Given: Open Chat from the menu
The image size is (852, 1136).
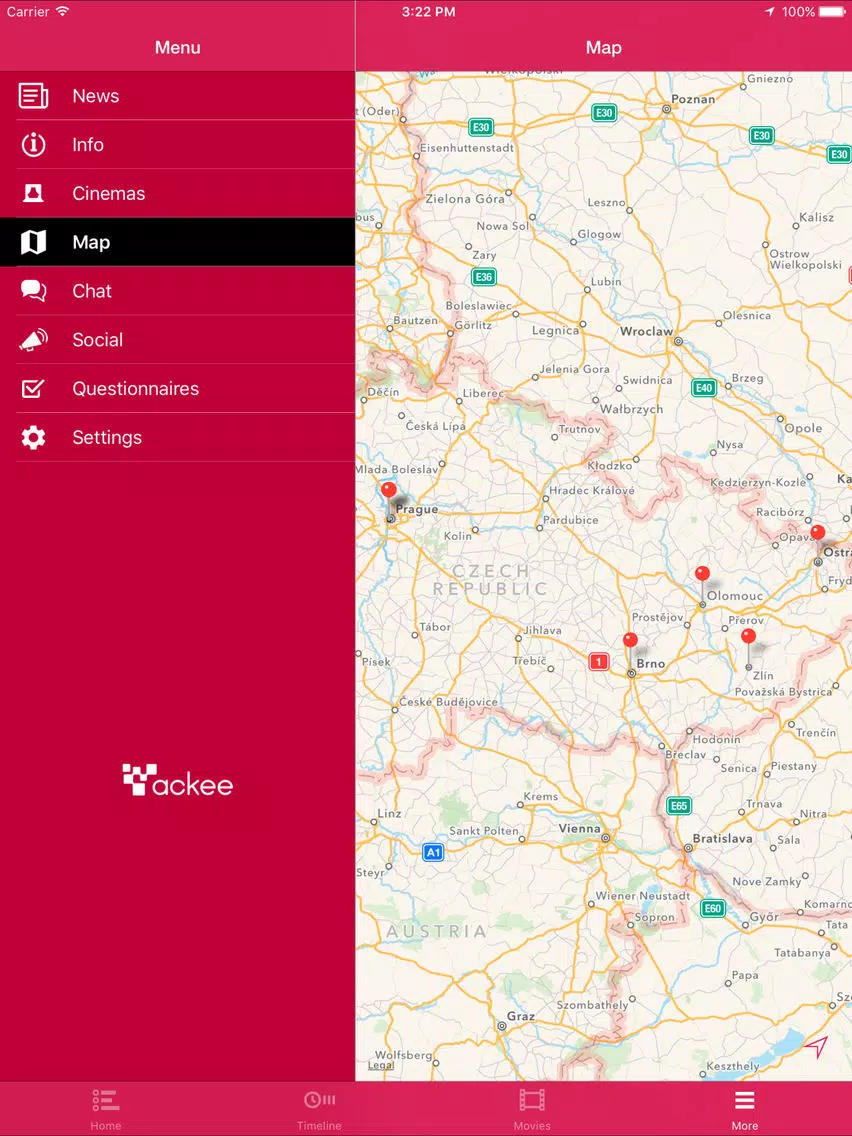Looking at the screenshot, I should point(178,291).
